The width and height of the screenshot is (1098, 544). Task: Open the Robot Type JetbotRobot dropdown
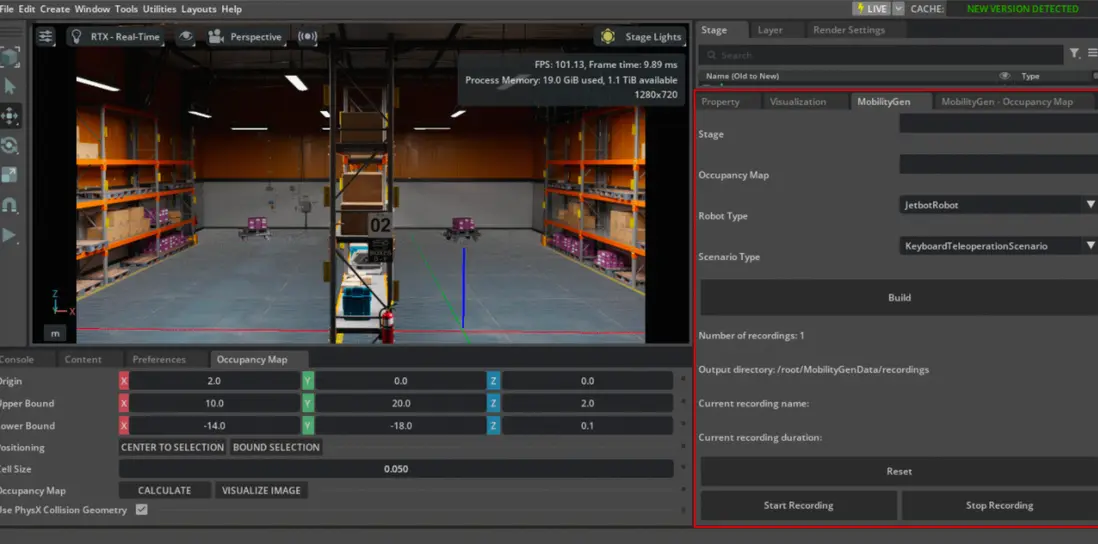997,204
